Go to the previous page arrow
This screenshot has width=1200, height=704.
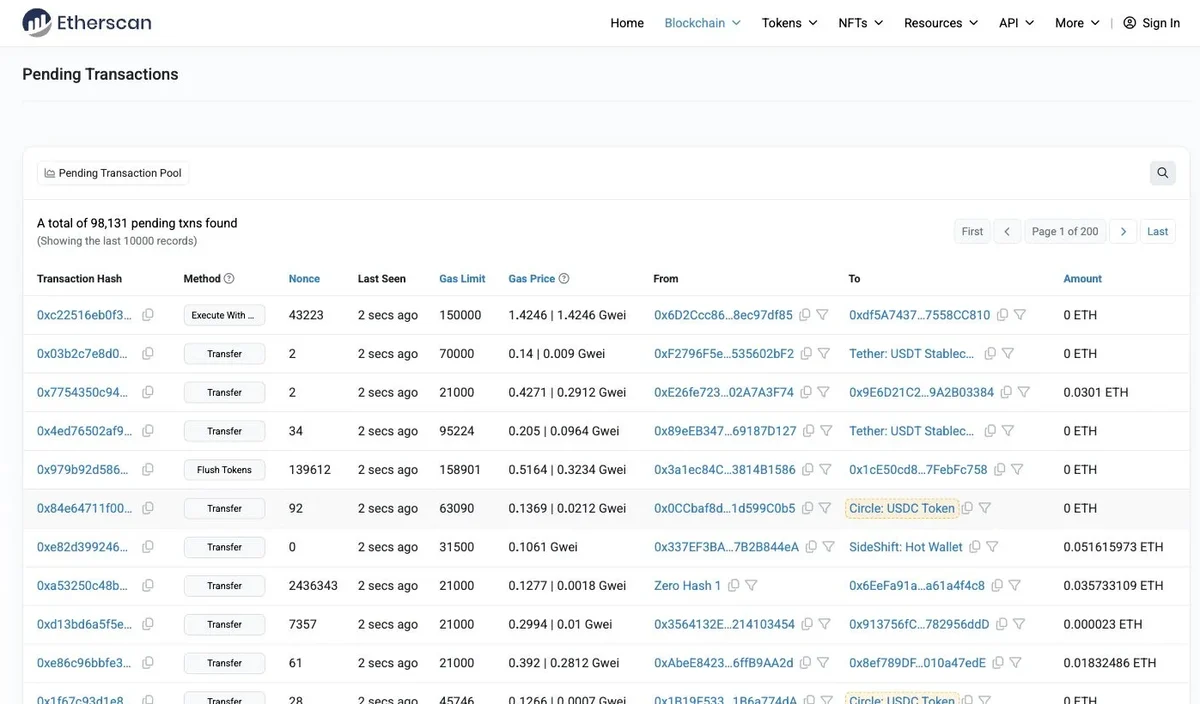(1007, 231)
